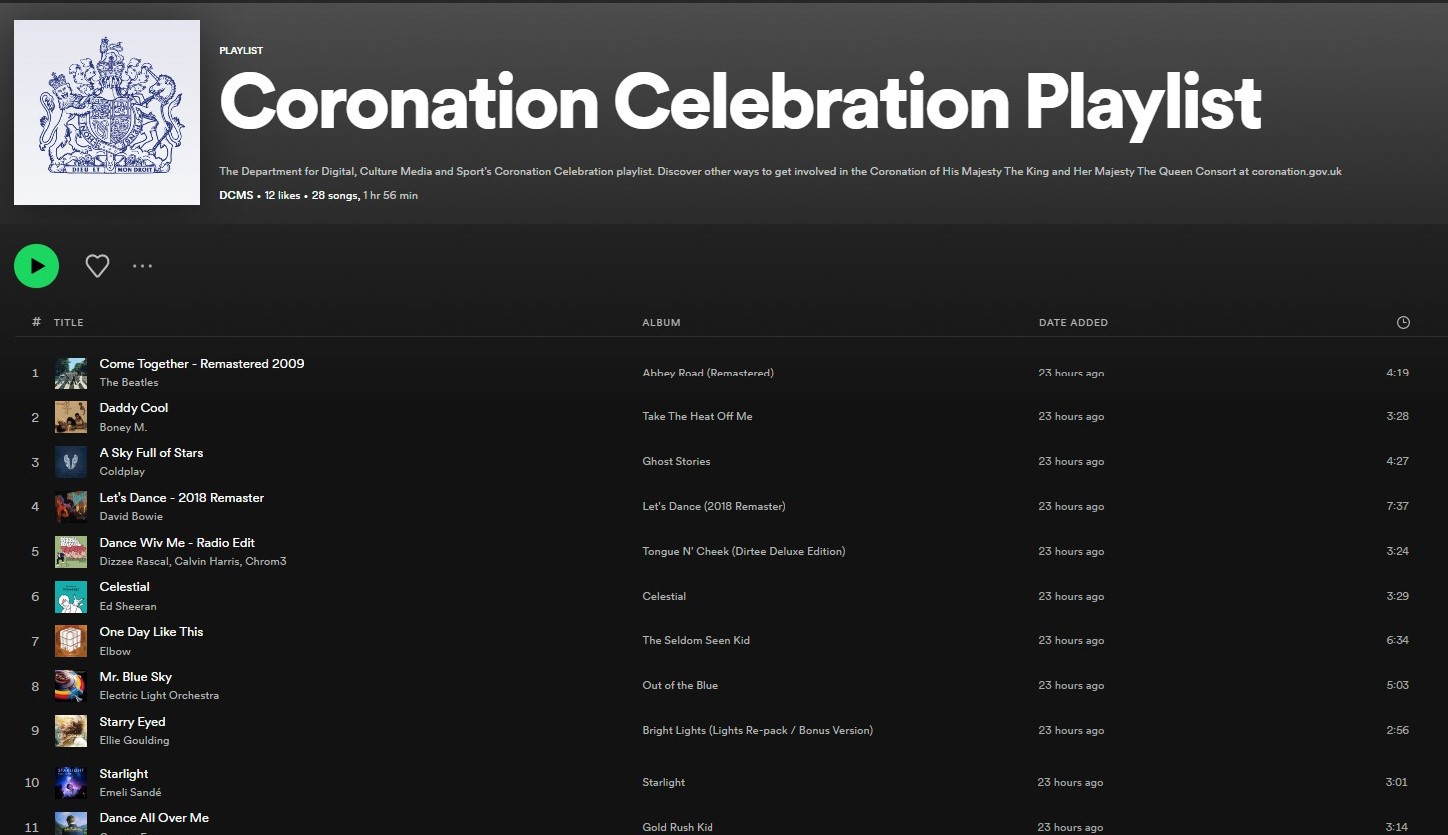
Task: Open album Bright Lights (Lights Re-pack / Bonus Version)
Action: [x=758, y=730]
